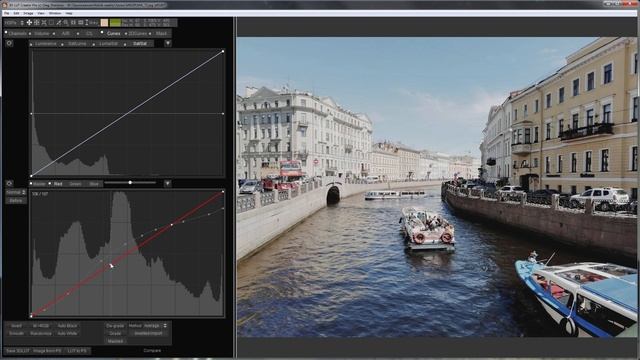Click the Save 3DLUT button
Image resolution: width=640 pixels, height=360 pixels.
17,351
